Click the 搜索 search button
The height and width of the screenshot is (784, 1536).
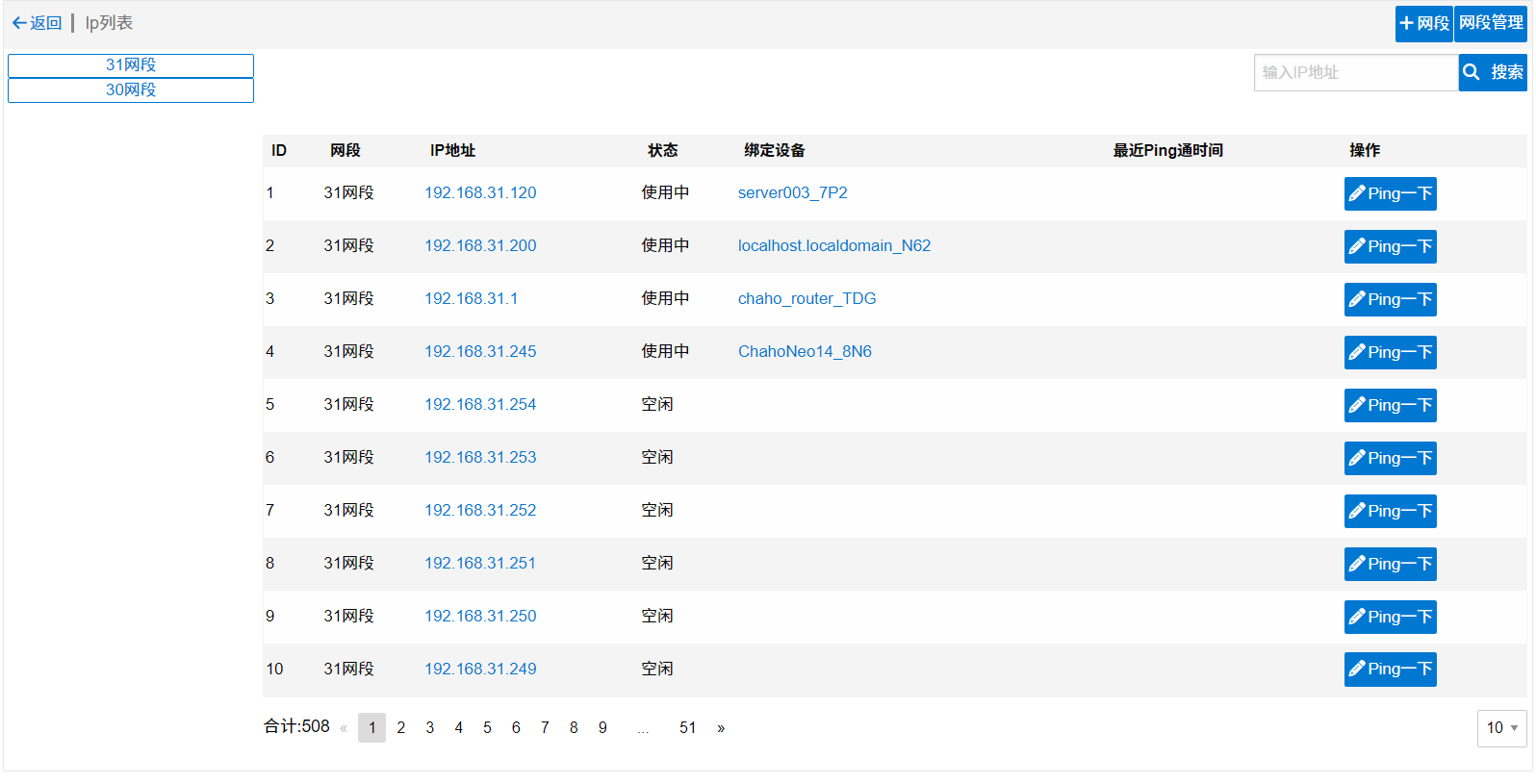pos(1493,72)
